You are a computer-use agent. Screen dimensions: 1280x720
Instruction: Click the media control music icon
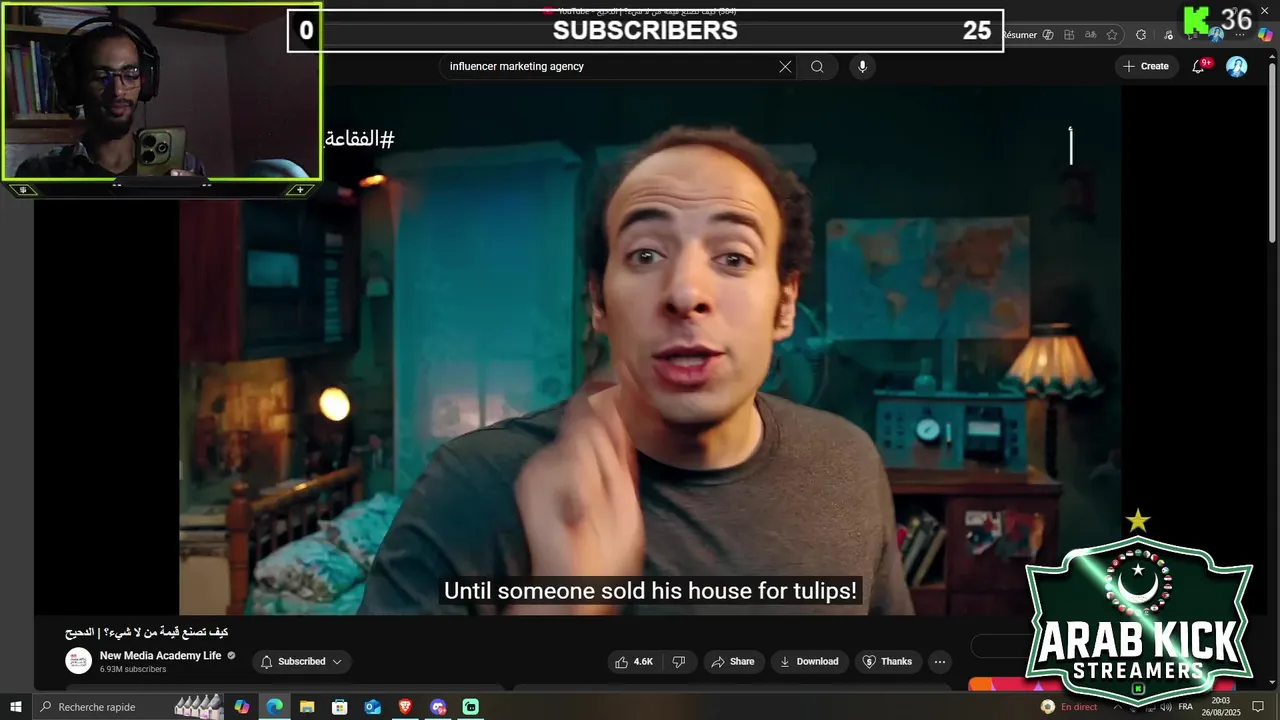click(x=1168, y=35)
